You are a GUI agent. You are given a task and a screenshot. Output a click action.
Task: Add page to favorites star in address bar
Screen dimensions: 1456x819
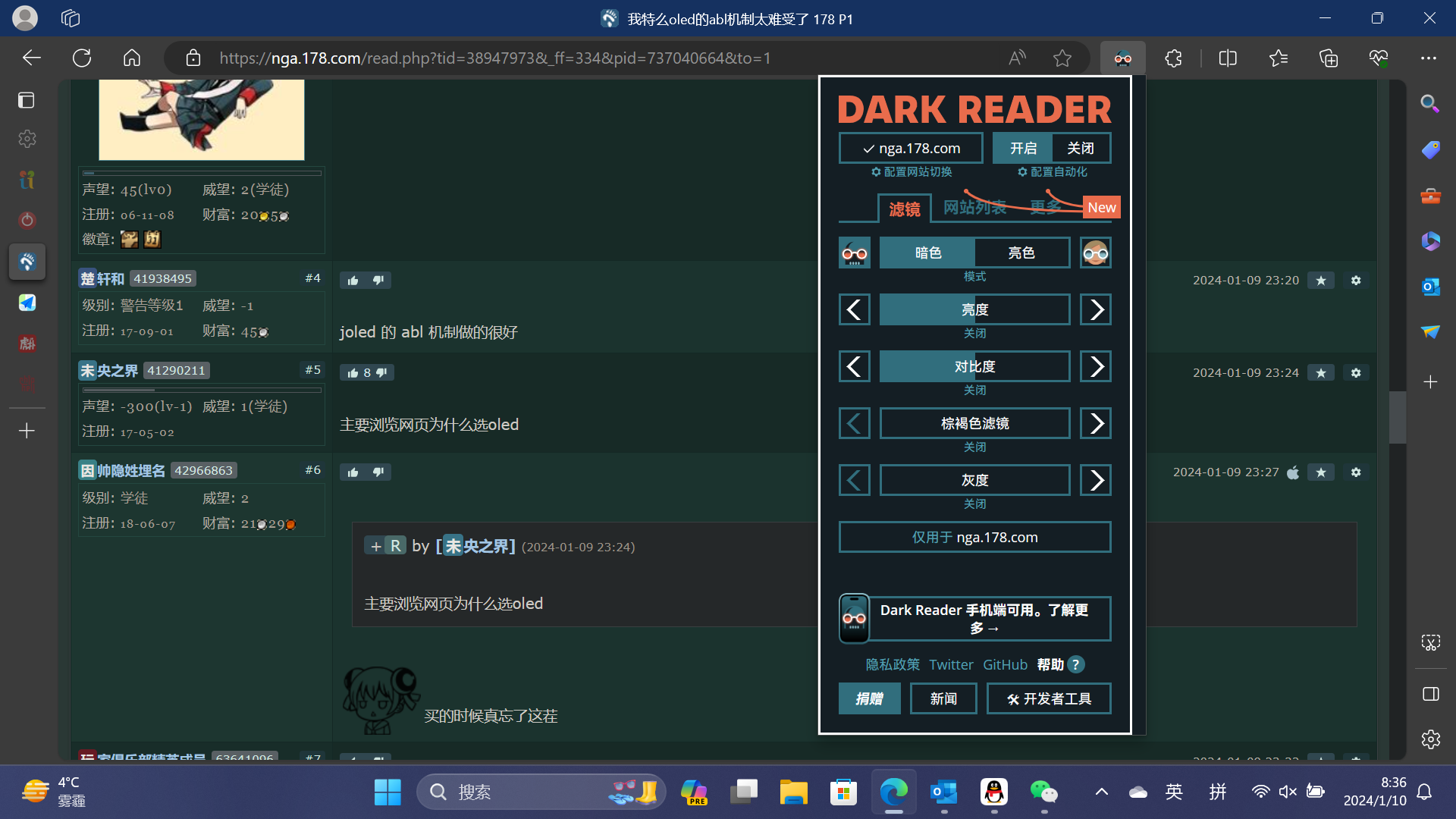(x=1062, y=58)
